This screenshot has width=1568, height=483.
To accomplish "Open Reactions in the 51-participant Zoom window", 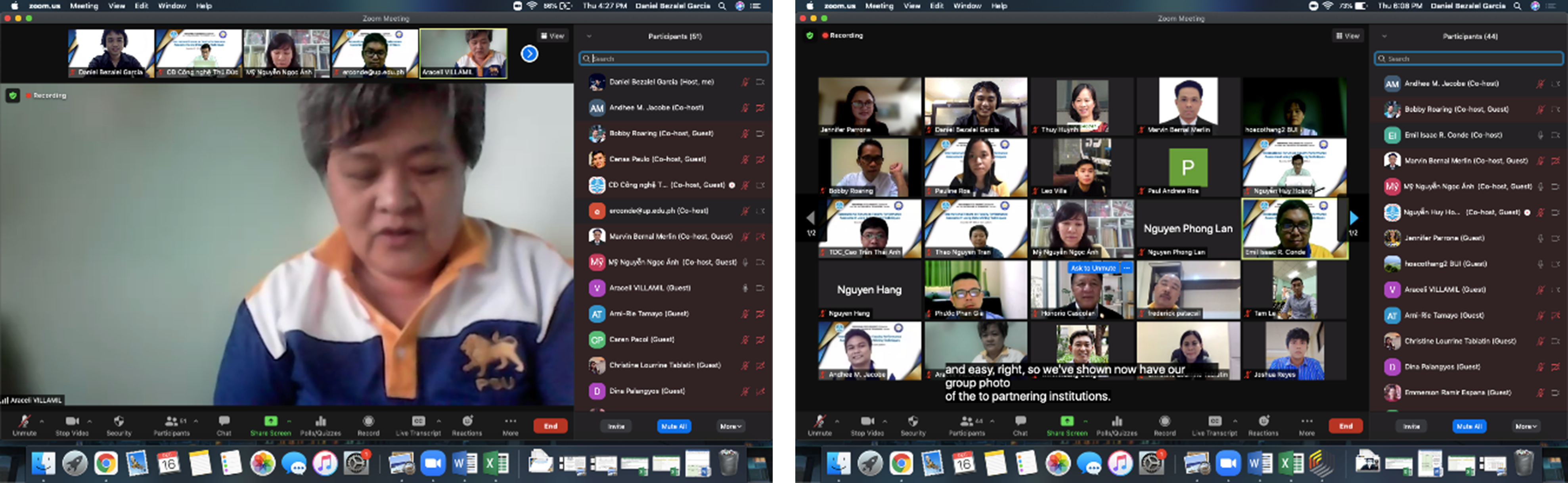I will [467, 425].
